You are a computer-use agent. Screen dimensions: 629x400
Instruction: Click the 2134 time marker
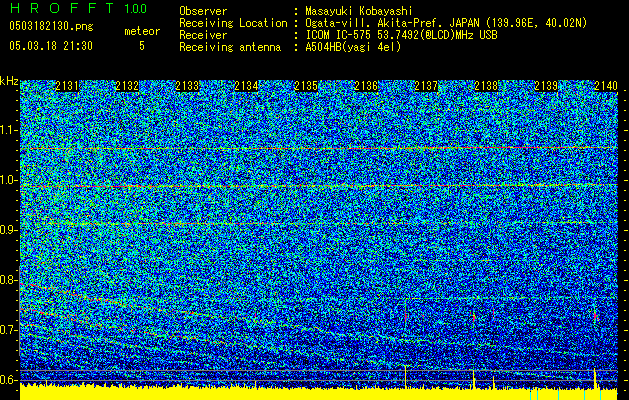[246, 86]
